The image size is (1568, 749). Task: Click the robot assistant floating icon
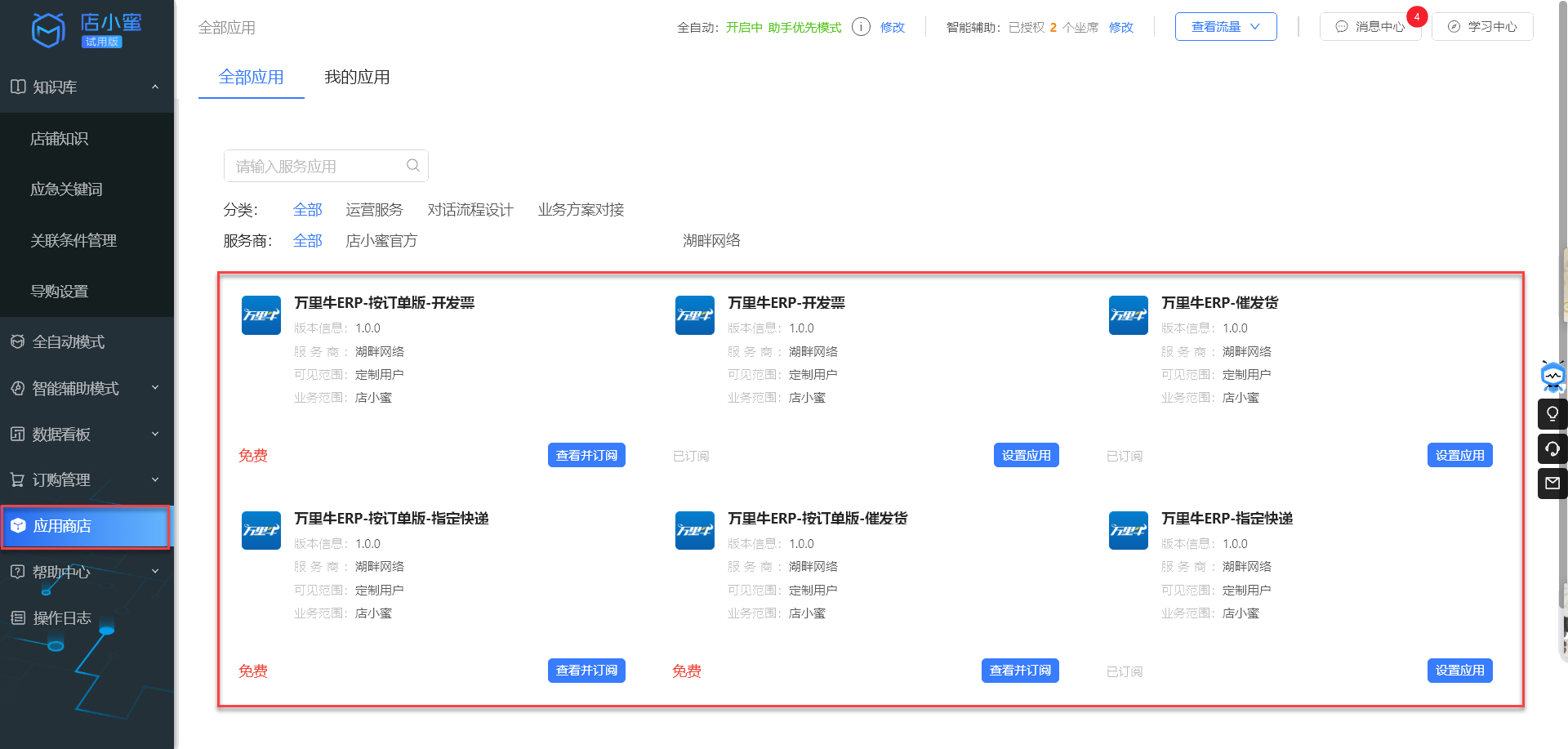[1552, 376]
